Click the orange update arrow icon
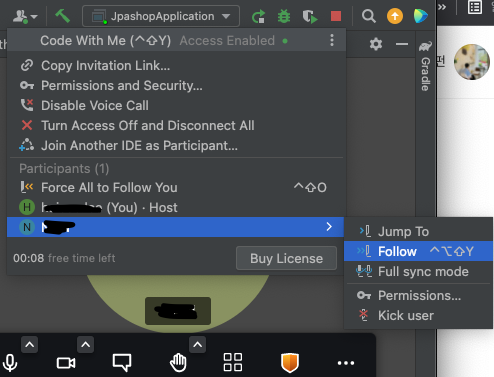 click(x=395, y=16)
